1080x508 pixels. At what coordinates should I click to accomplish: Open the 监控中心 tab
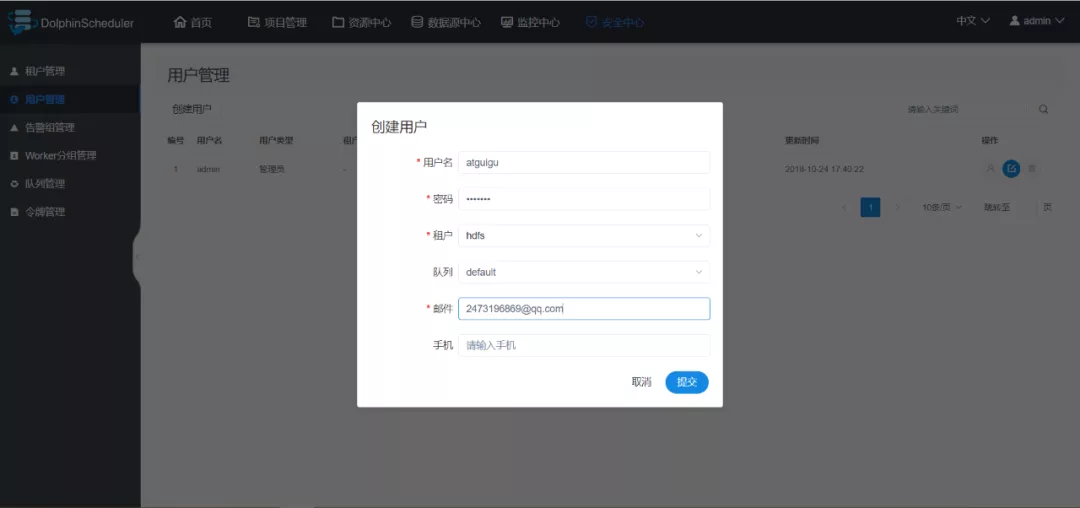point(530,22)
